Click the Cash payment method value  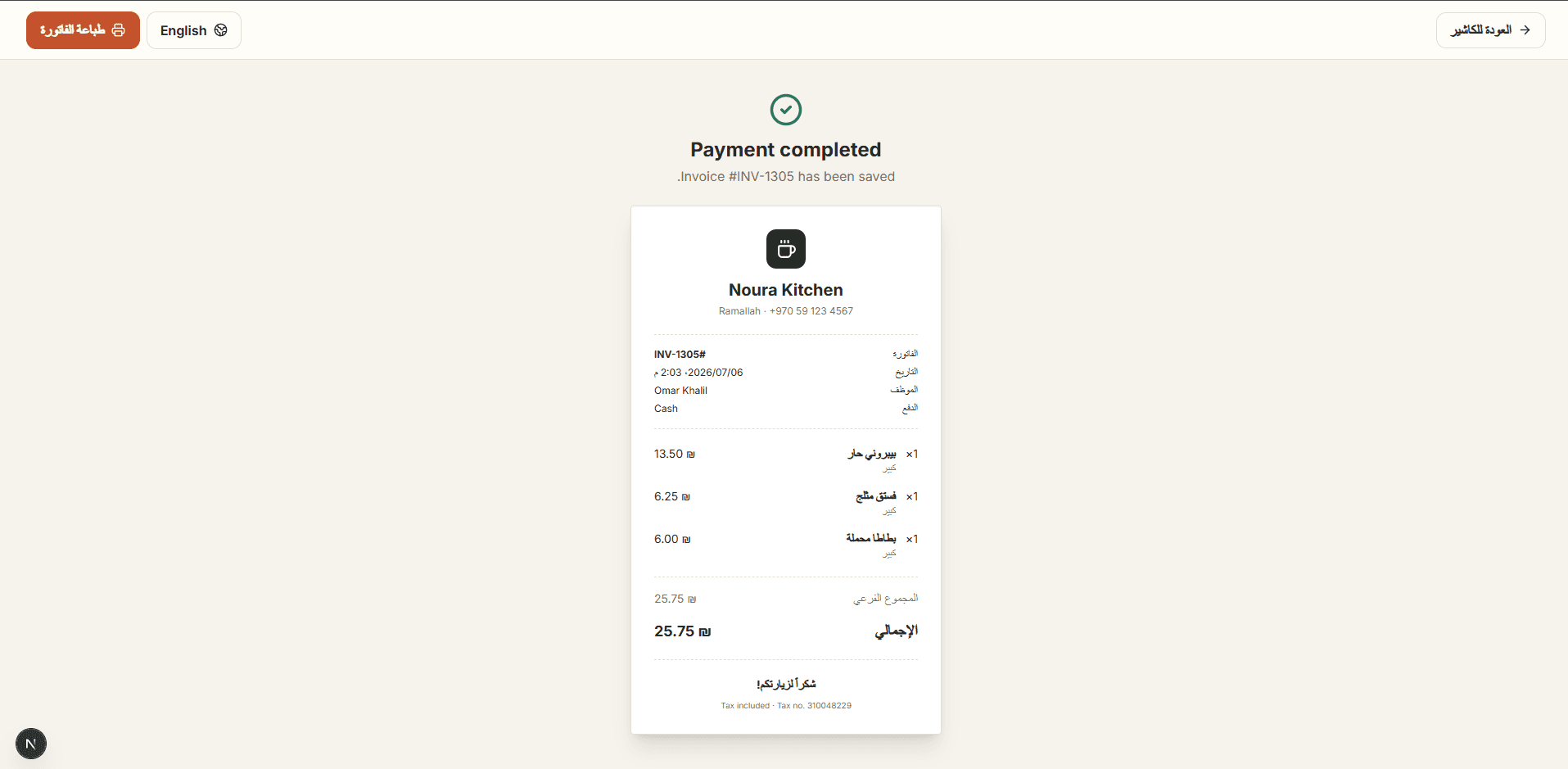click(x=666, y=409)
